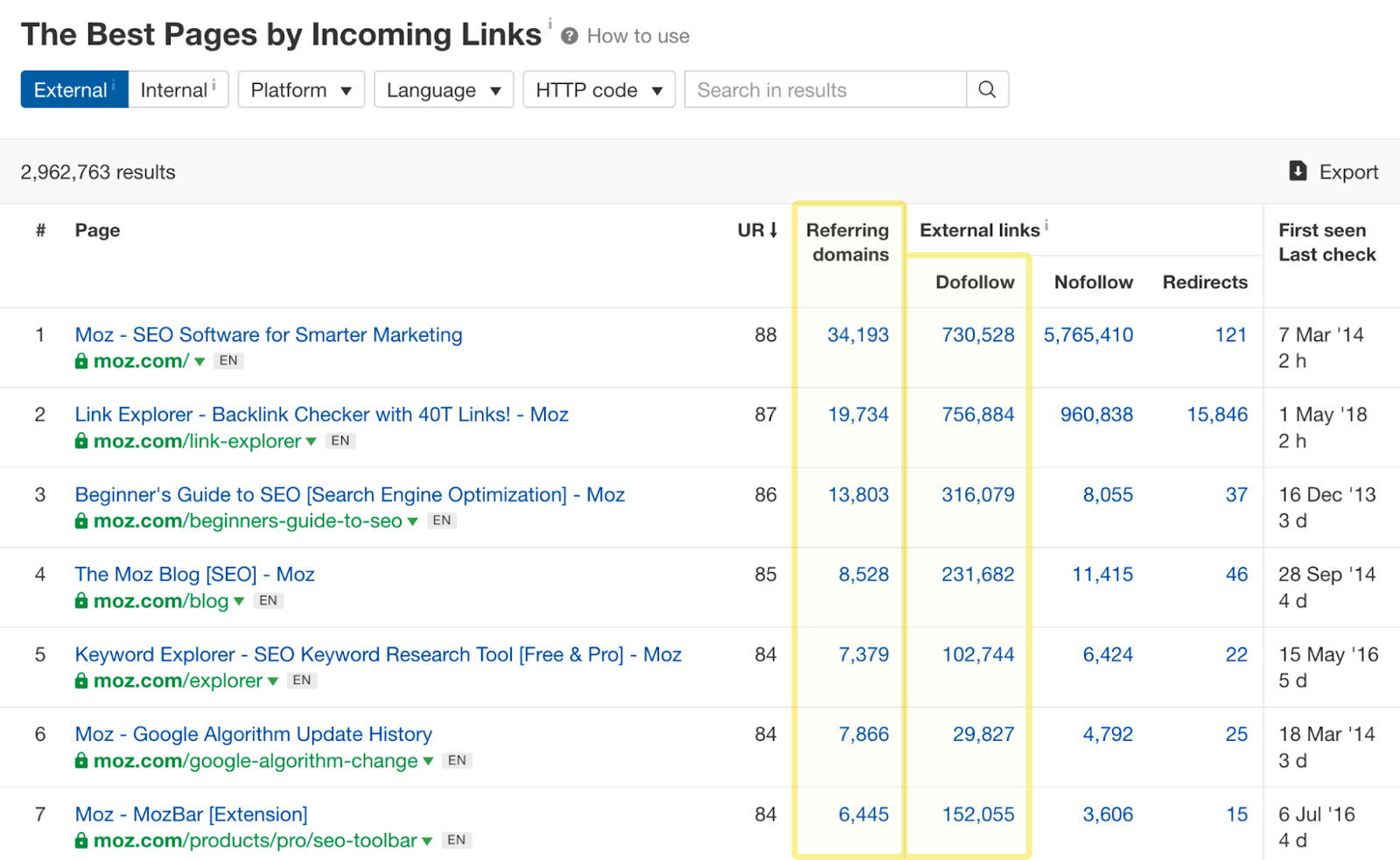
Task: Click the info icon beside the page title
Action: pos(549,23)
